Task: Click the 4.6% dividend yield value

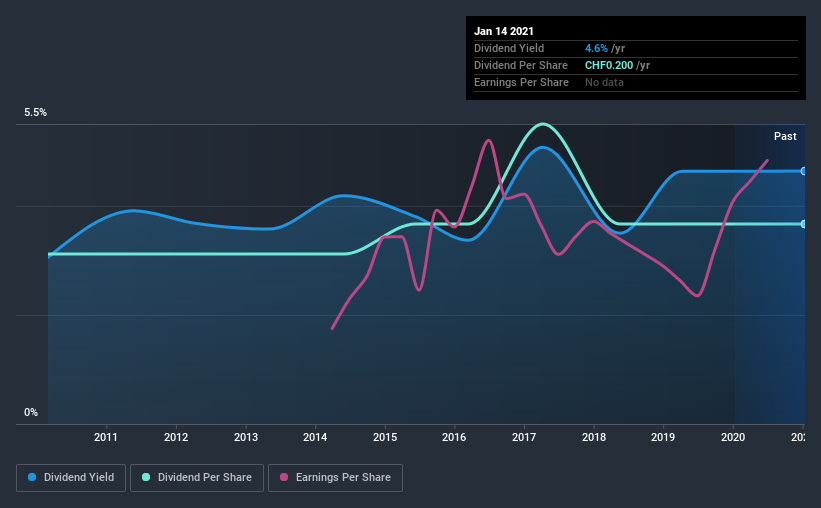Action: click(596, 48)
